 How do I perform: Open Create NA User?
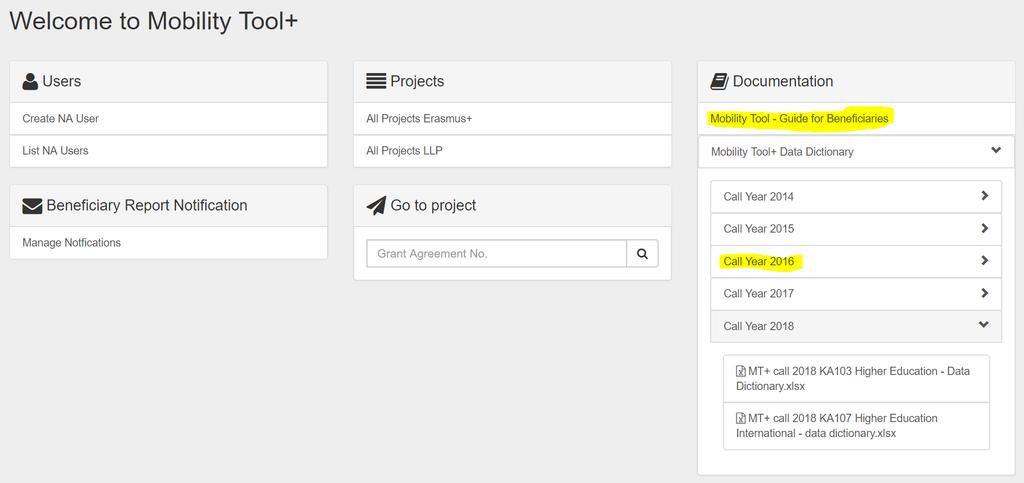pos(60,119)
